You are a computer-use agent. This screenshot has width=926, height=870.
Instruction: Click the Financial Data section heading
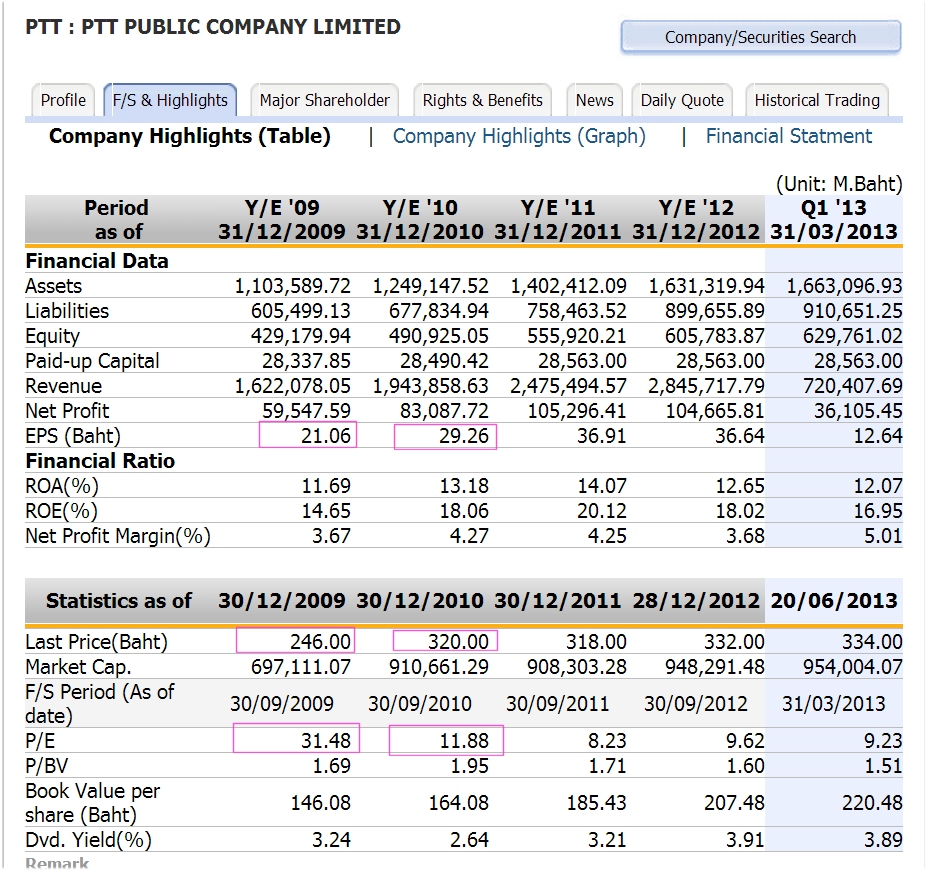(x=97, y=260)
